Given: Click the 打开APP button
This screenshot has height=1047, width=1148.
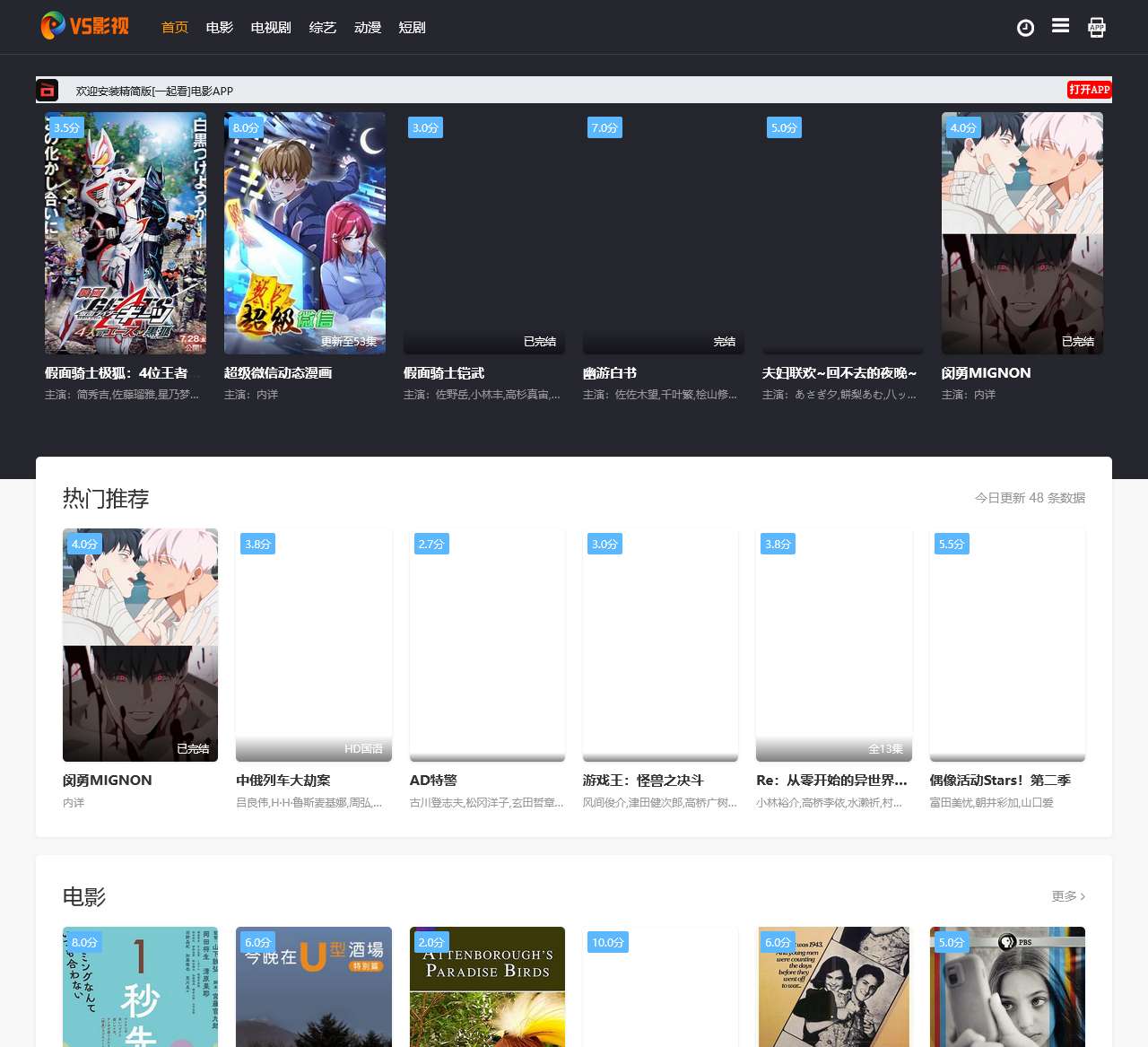Looking at the screenshot, I should [x=1089, y=90].
